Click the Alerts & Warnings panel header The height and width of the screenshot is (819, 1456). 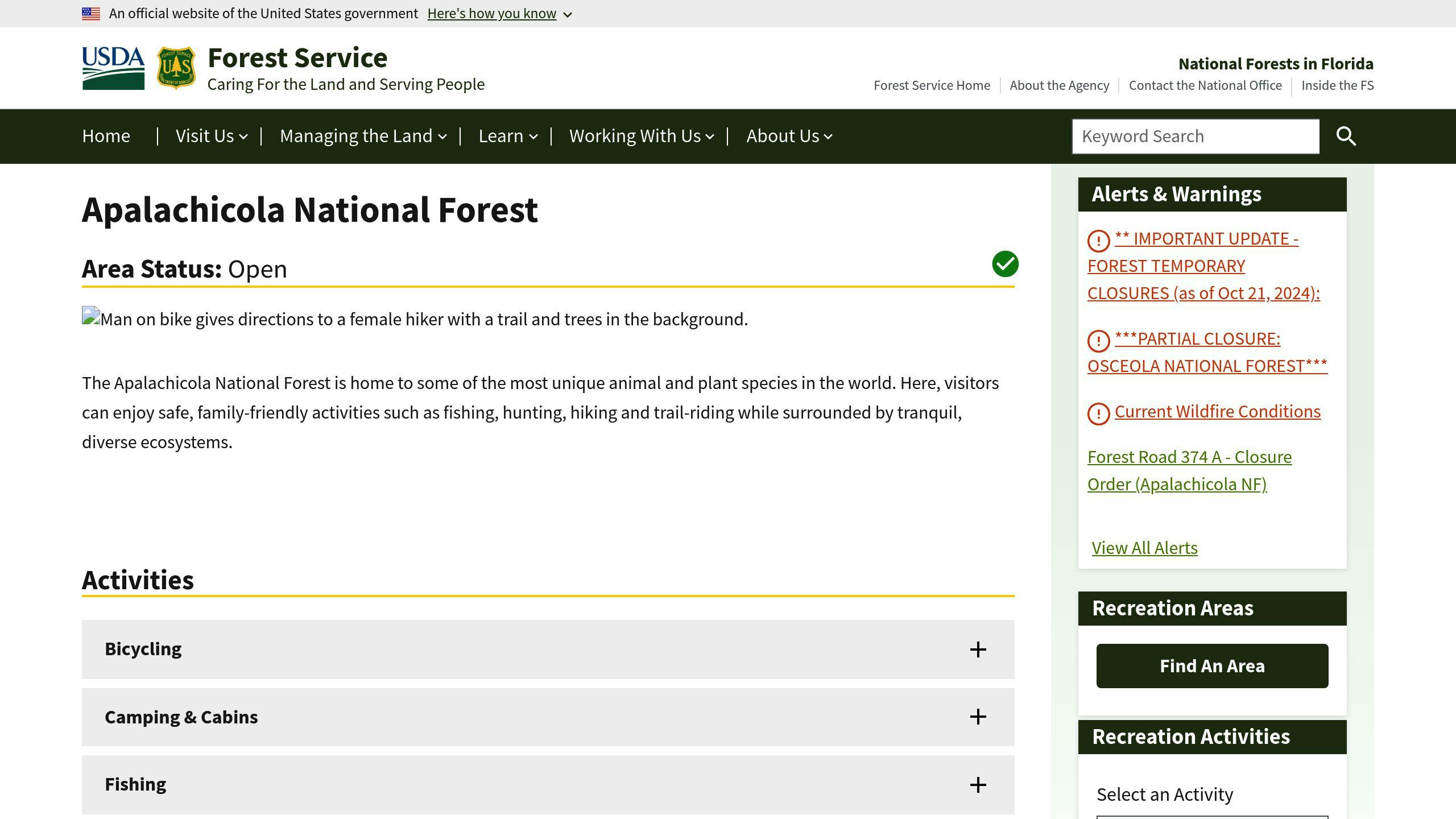pos(1212,195)
